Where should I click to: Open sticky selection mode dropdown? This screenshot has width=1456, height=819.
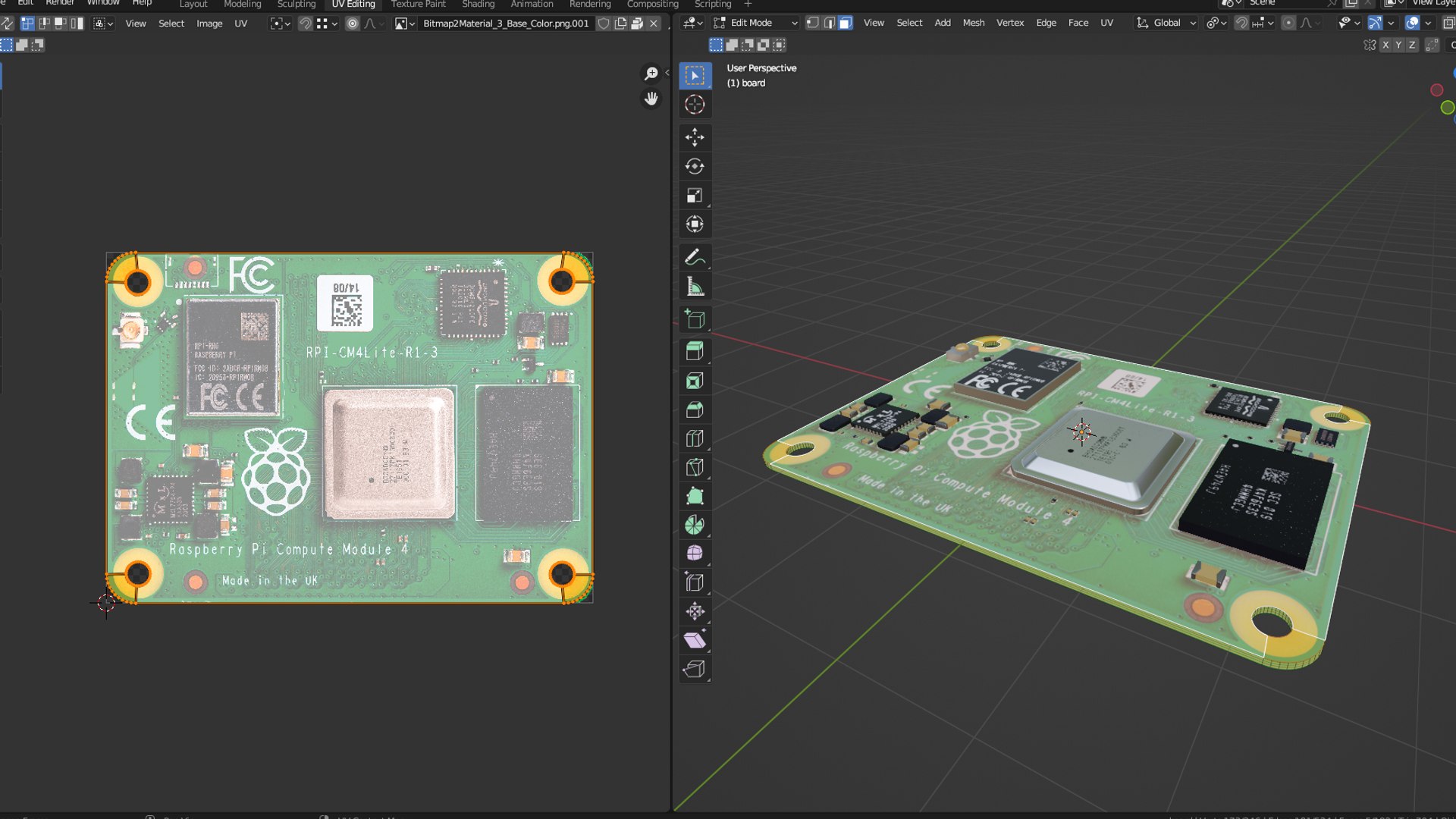coord(103,24)
